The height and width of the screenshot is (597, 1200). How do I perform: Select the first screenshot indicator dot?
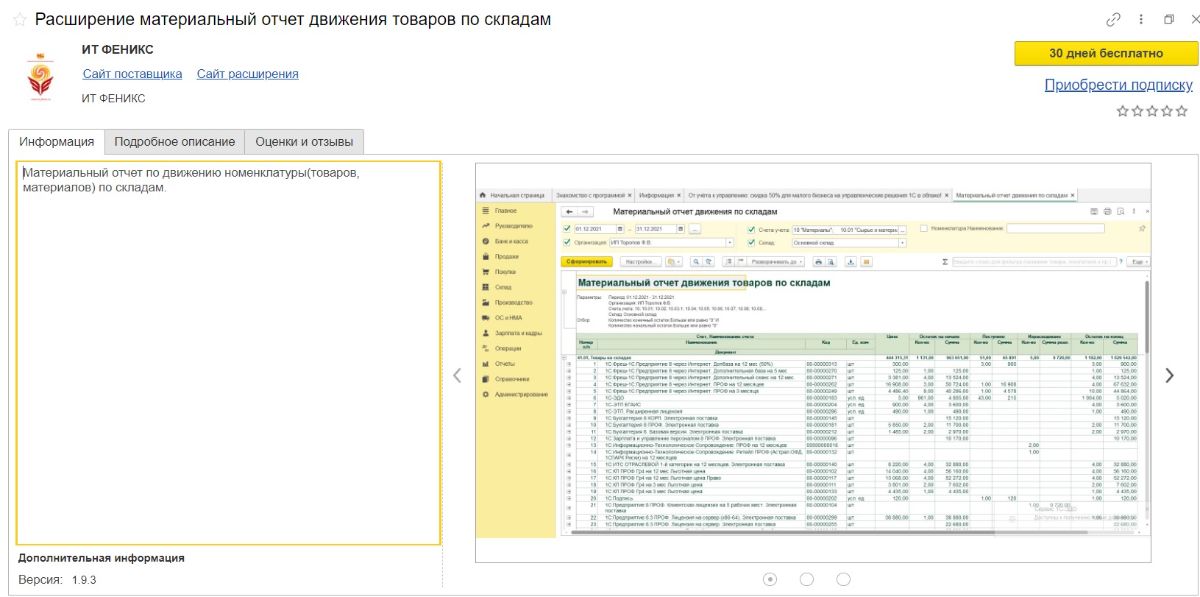[770, 579]
